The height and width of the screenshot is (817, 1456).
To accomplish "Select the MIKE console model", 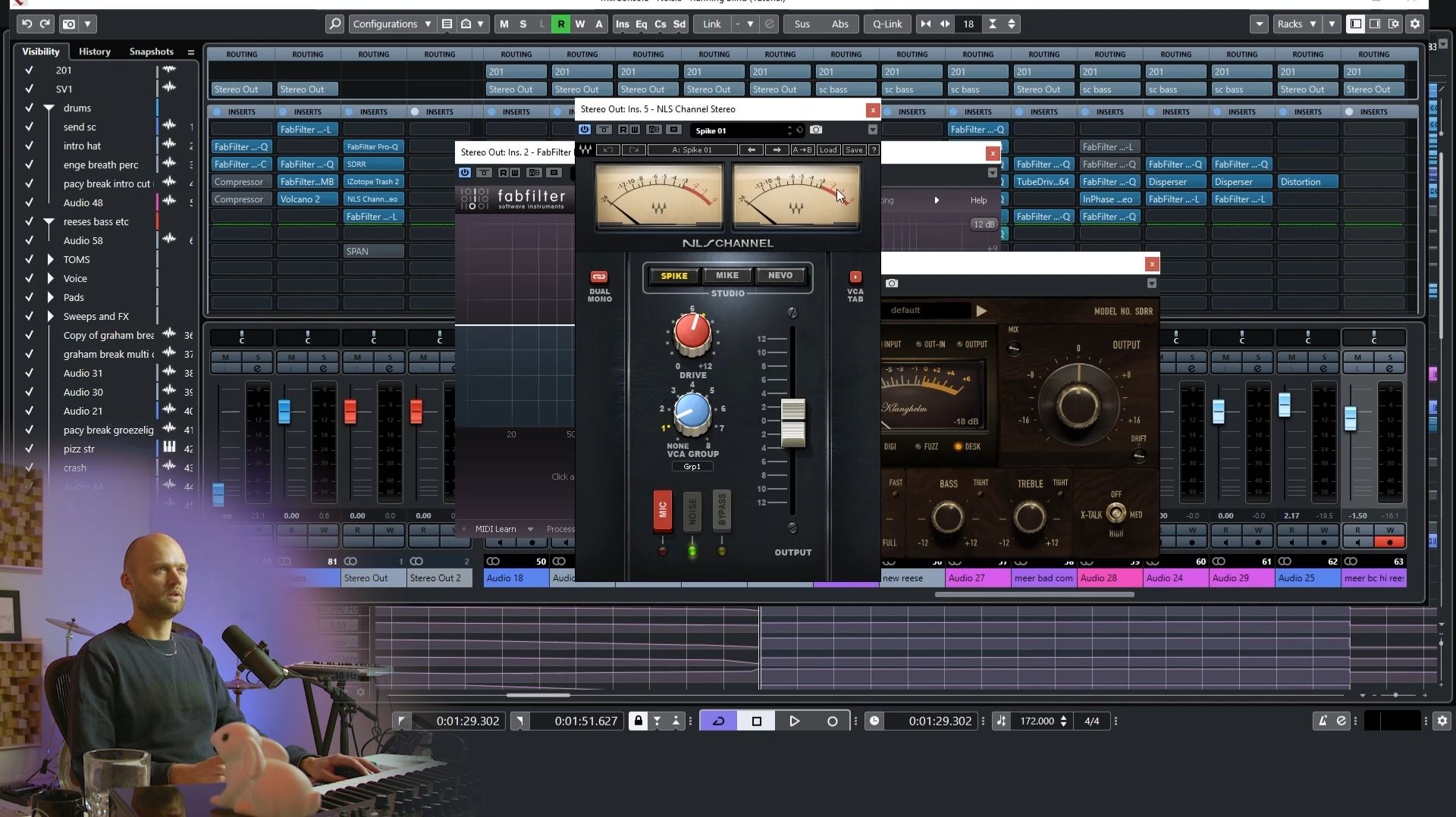I will coord(727,276).
